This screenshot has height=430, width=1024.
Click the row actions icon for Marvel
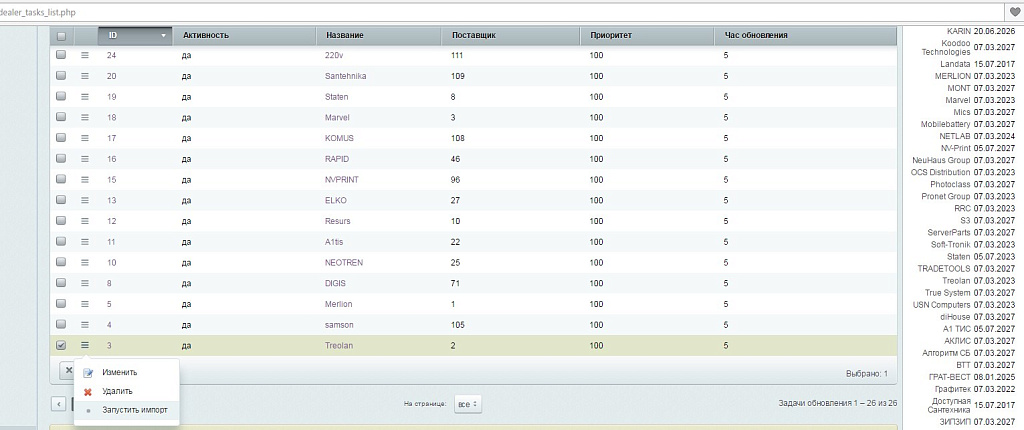[85, 117]
